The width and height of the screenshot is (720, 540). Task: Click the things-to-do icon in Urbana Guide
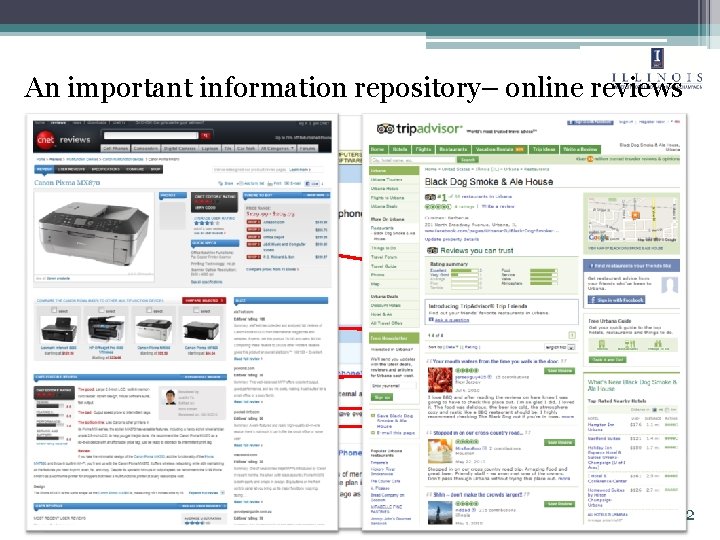[x=658, y=344]
